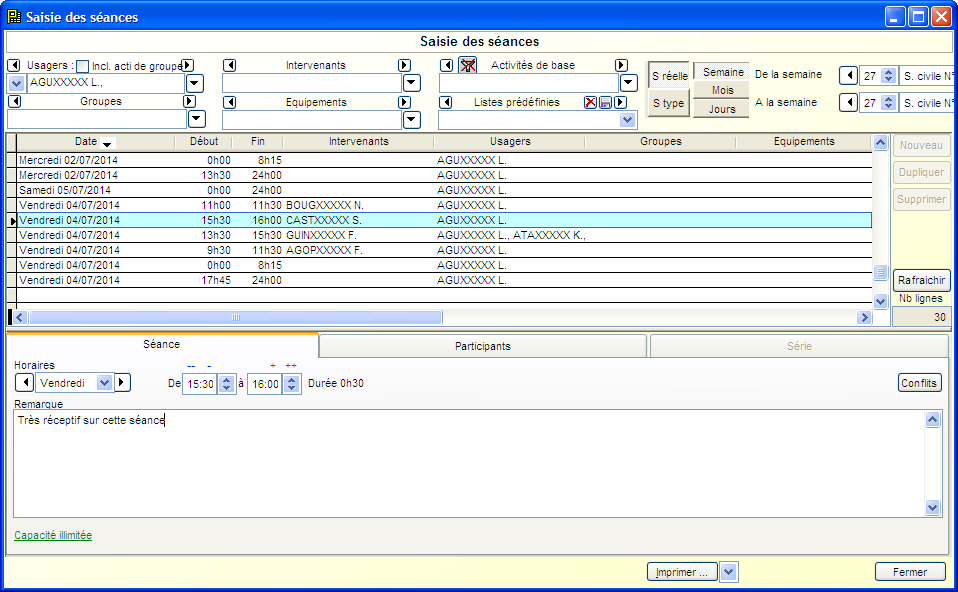Switch to the Participants tab
The image size is (958, 592).
tap(483, 346)
